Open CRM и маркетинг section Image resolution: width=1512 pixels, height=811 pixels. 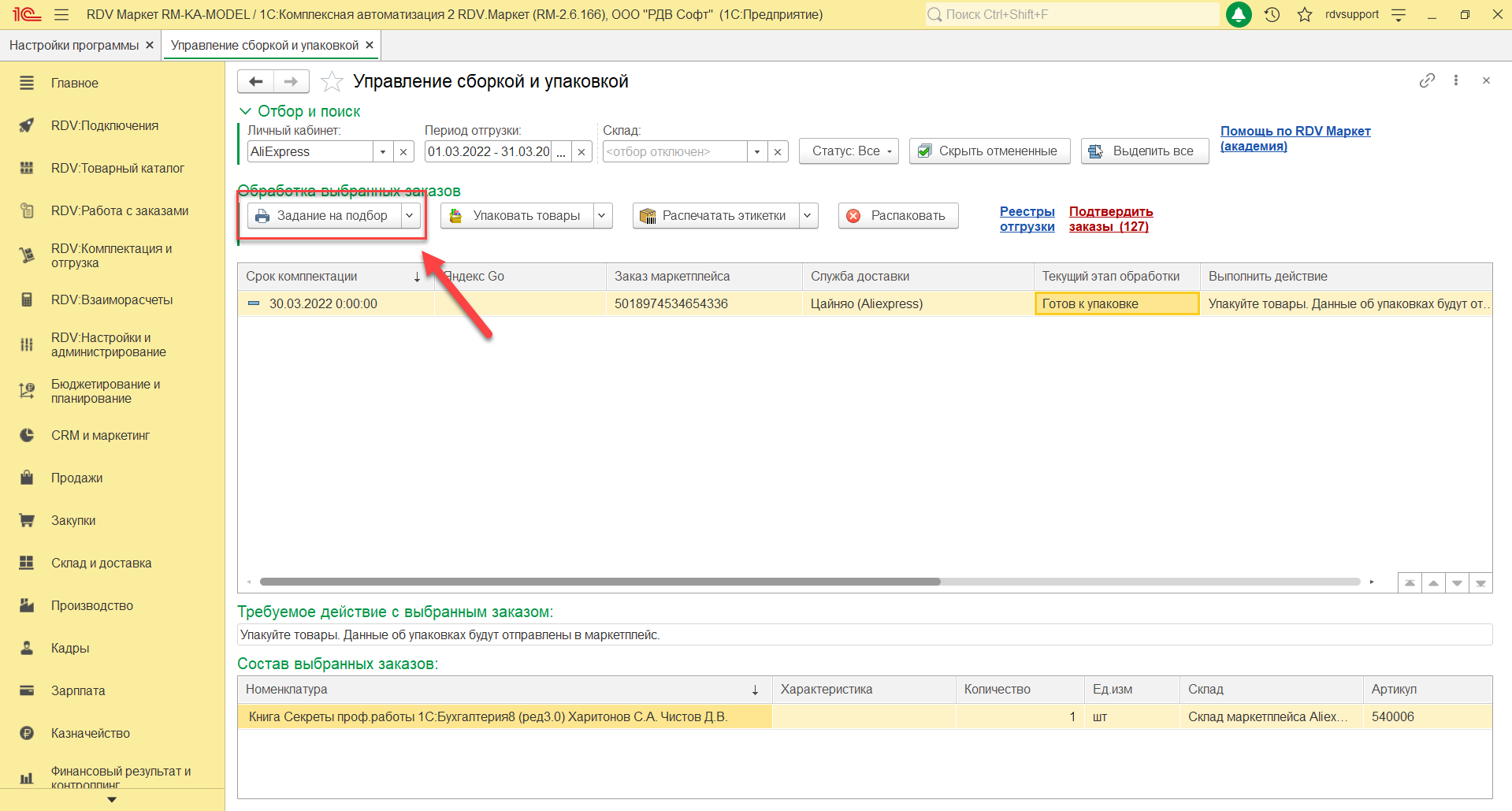(112, 435)
